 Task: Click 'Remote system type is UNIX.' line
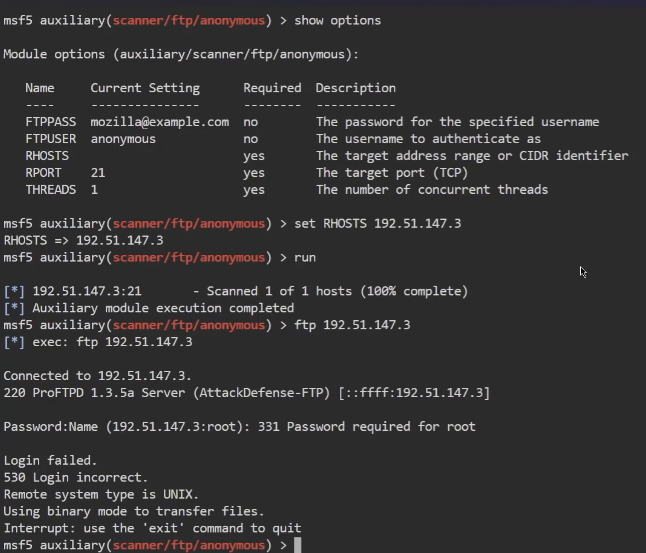coord(102,494)
